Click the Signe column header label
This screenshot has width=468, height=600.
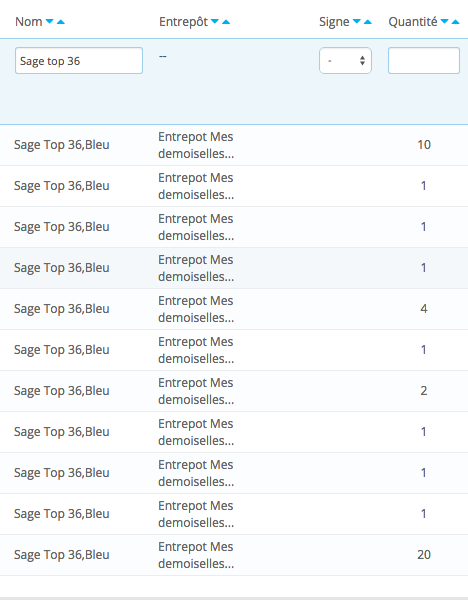tap(334, 22)
